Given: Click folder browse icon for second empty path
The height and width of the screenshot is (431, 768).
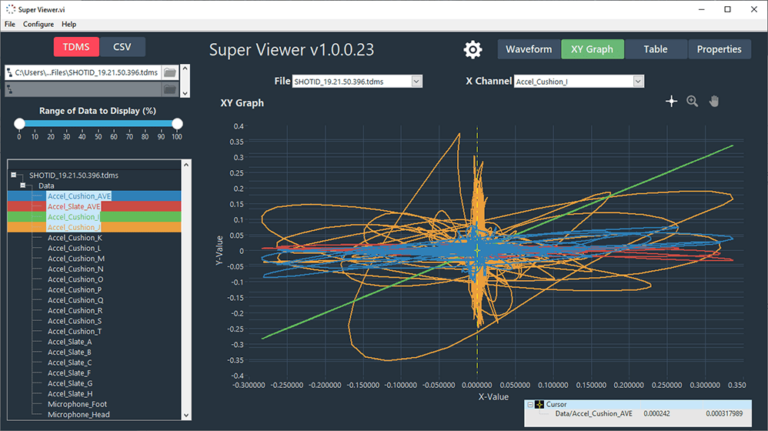Looking at the screenshot, I should coord(169,89).
